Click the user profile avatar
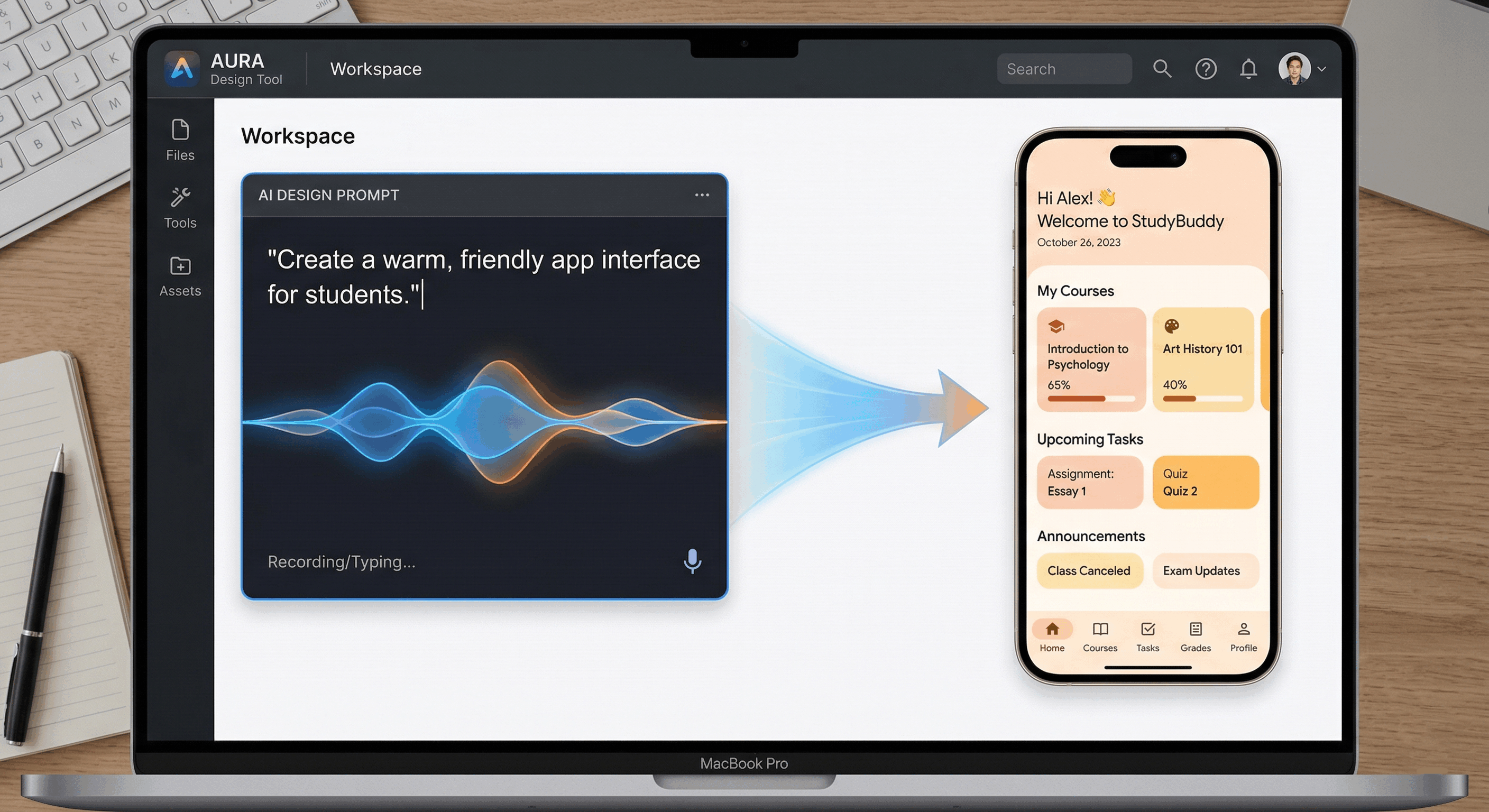Image resolution: width=1489 pixels, height=812 pixels. (x=1294, y=68)
